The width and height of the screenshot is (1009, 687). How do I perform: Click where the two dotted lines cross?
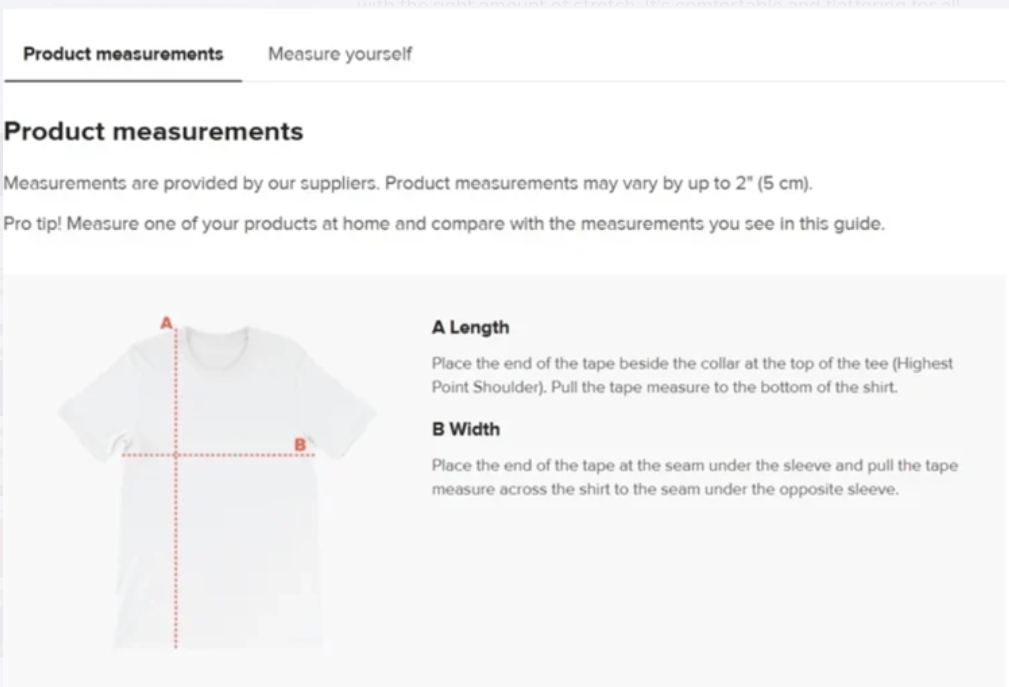(176, 455)
